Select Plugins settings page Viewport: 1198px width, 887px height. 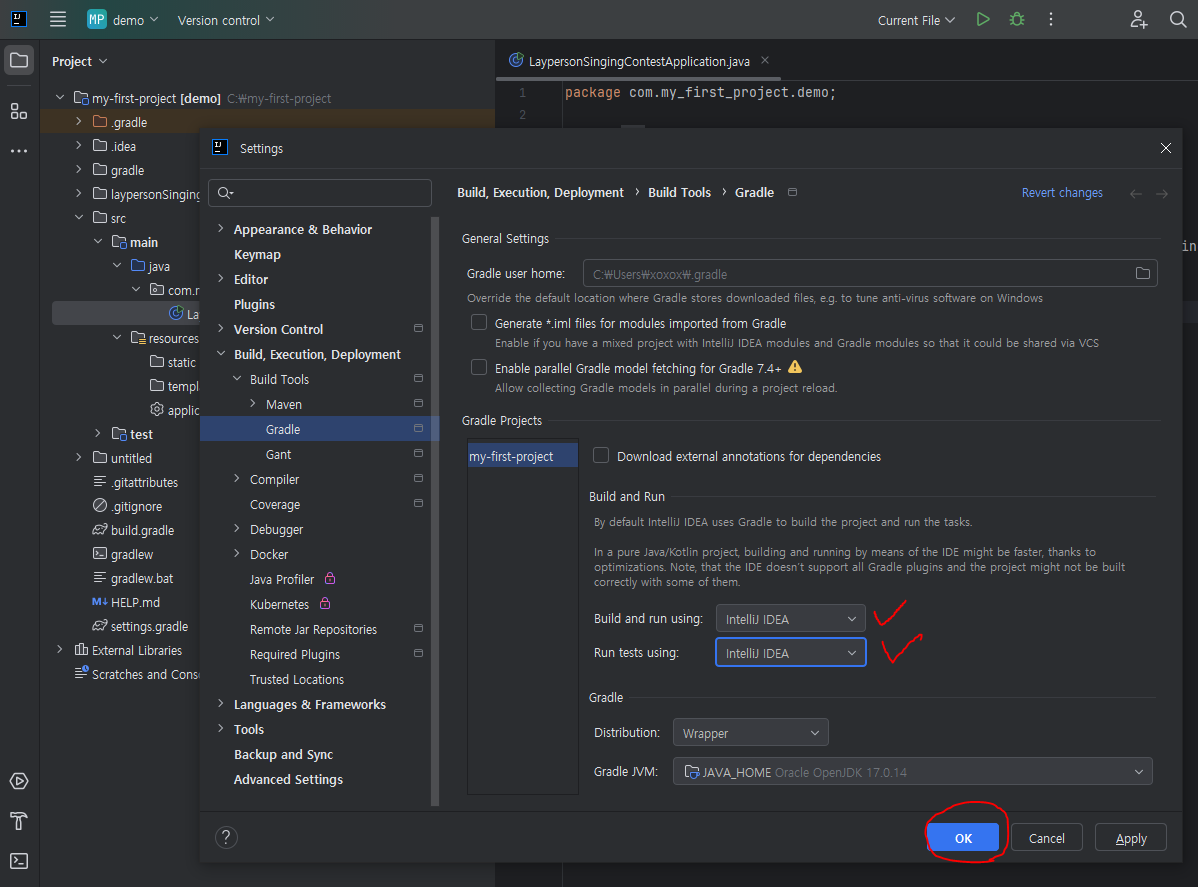click(254, 304)
